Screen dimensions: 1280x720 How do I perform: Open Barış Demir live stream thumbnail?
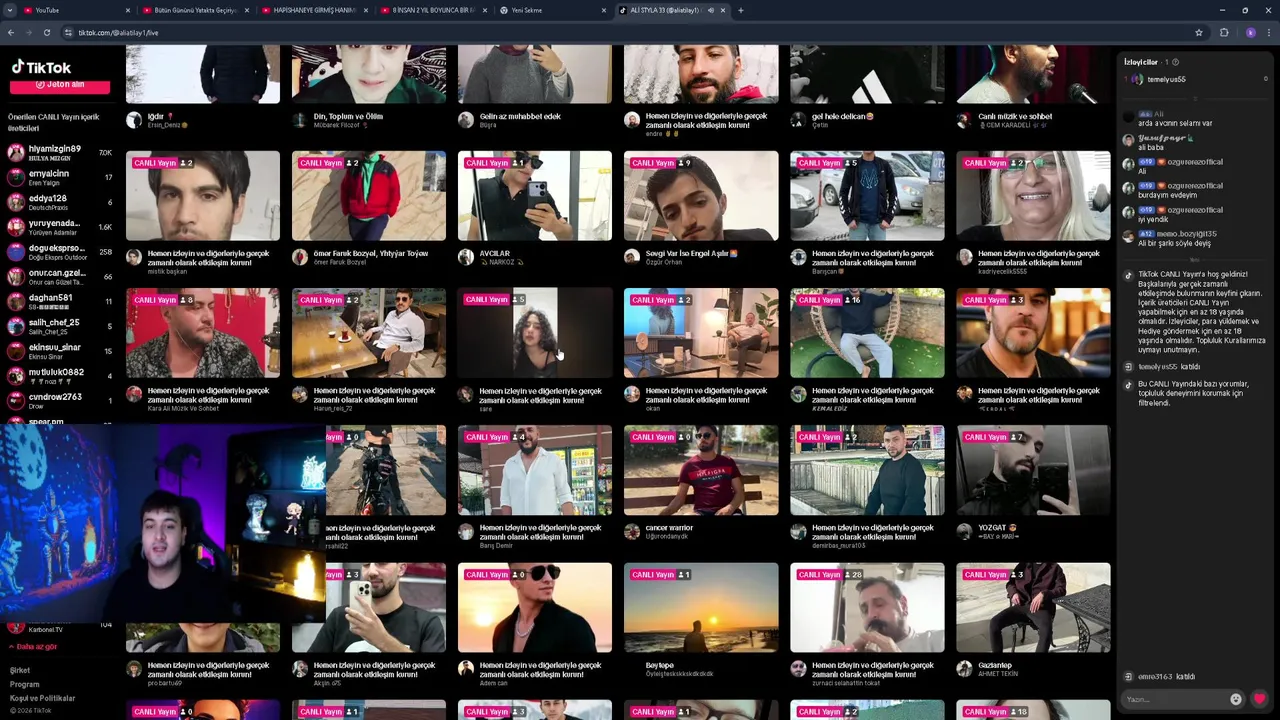(x=535, y=470)
